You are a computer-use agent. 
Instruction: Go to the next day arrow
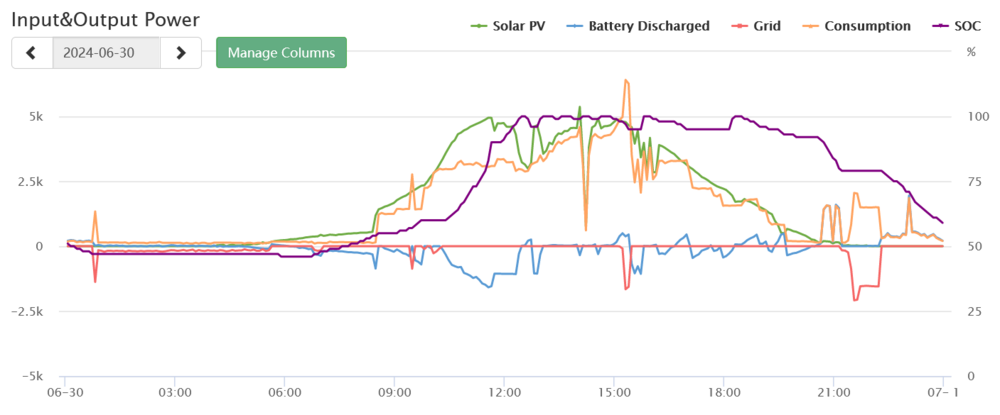pos(181,53)
